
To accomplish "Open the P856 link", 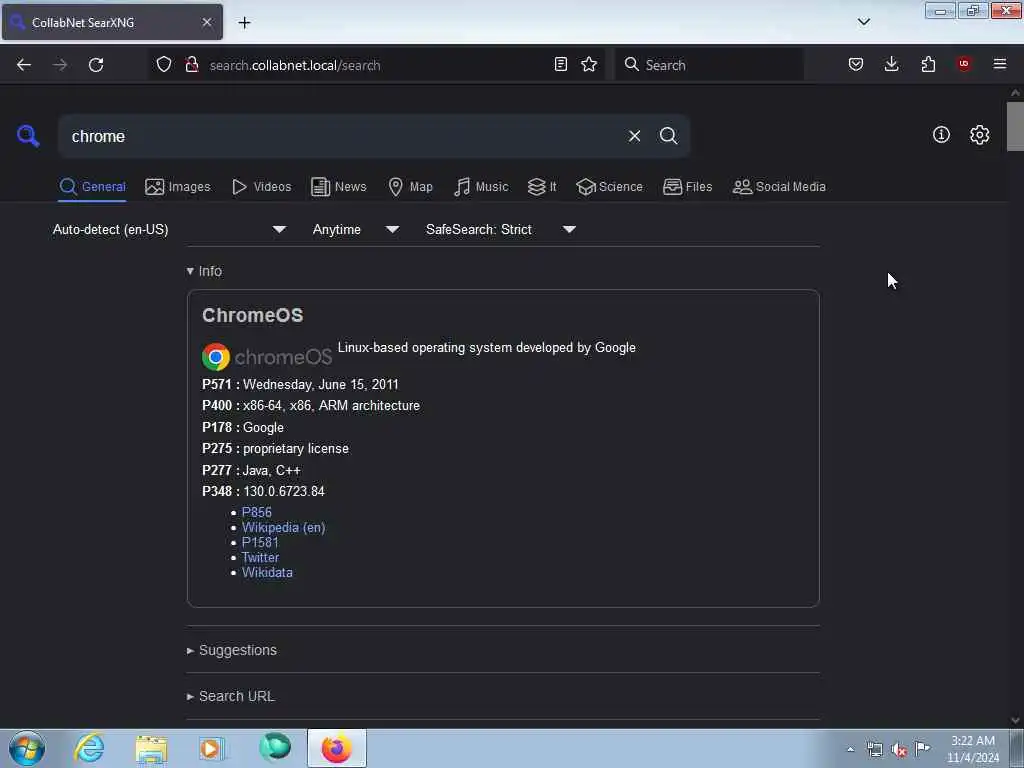I will 257,512.
